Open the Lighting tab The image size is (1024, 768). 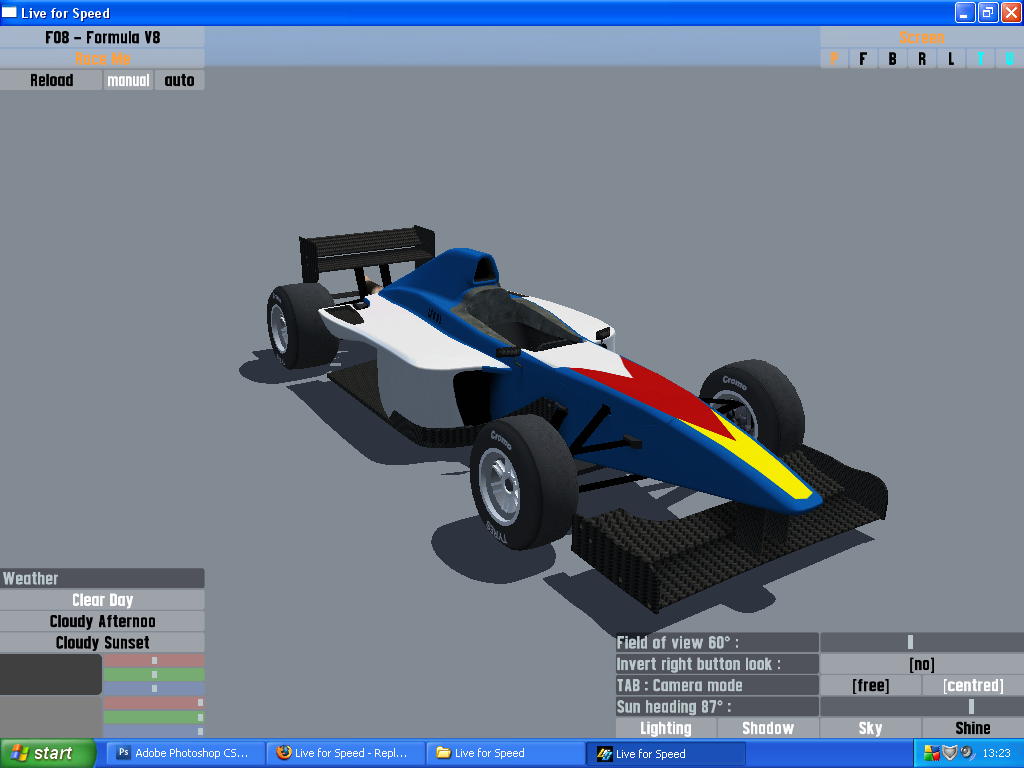[x=666, y=728]
